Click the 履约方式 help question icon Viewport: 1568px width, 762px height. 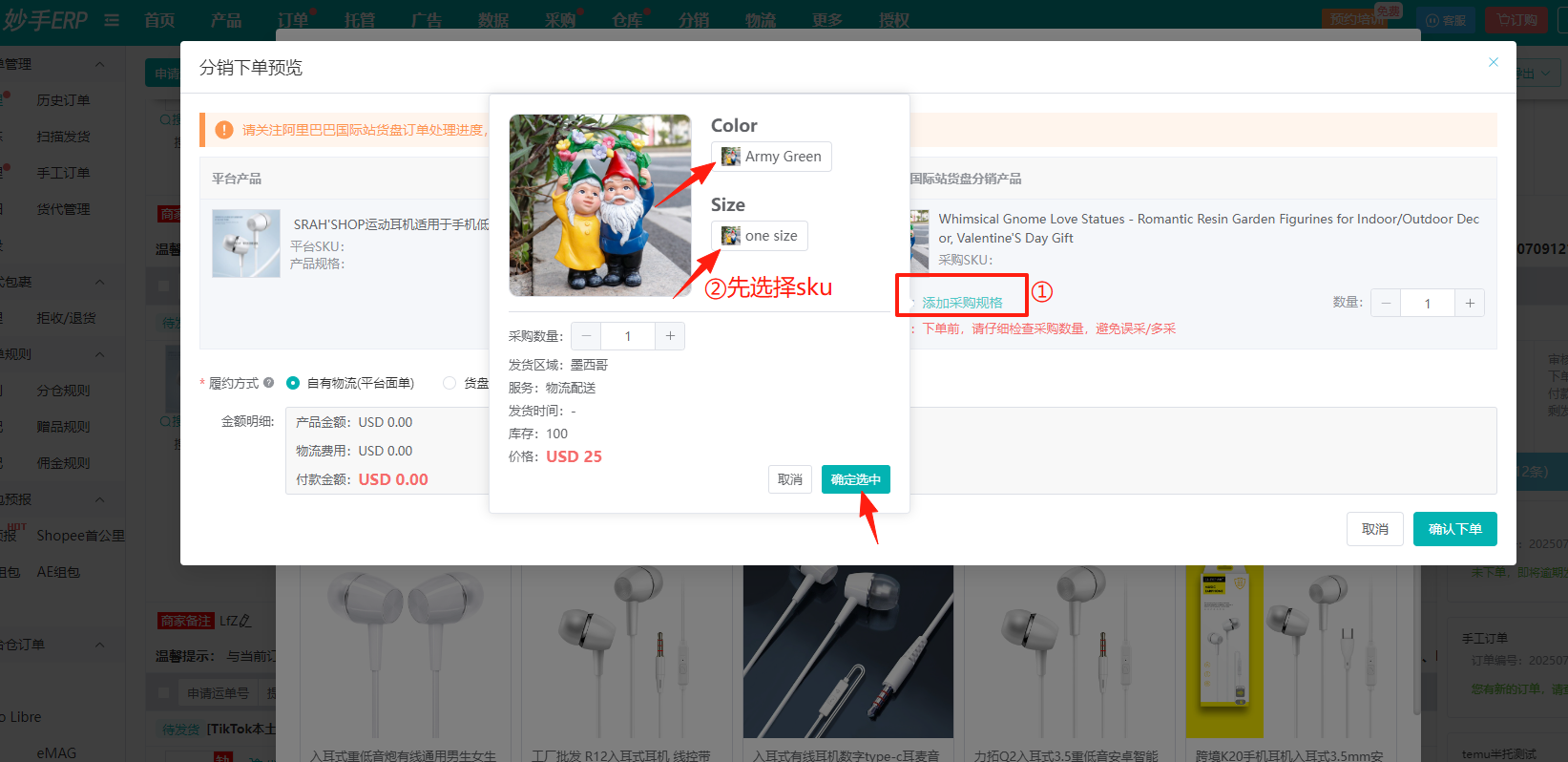[269, 383]
